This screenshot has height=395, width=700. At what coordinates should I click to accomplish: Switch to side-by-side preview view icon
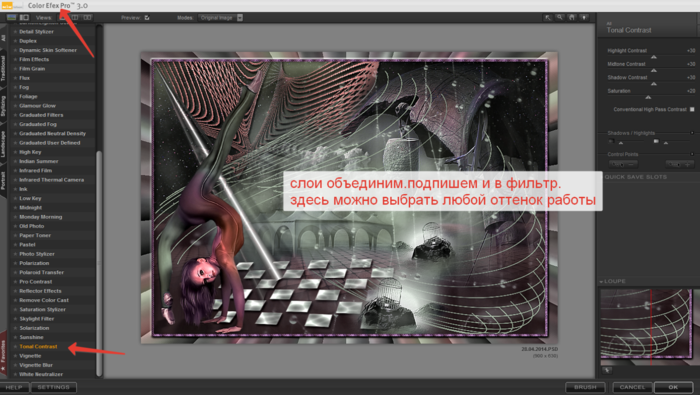pos(87,17)
